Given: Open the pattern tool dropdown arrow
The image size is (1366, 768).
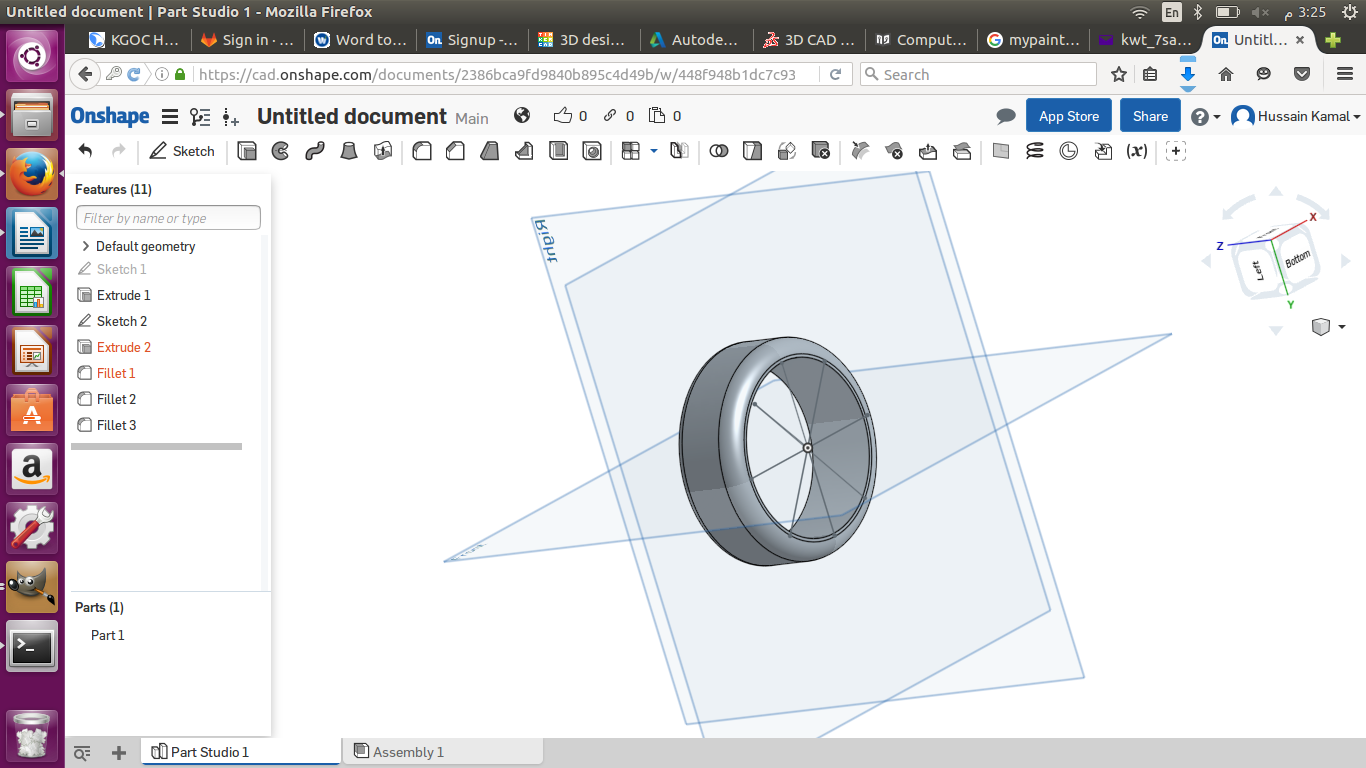Looking at the screenshot, I should [654, 151].
